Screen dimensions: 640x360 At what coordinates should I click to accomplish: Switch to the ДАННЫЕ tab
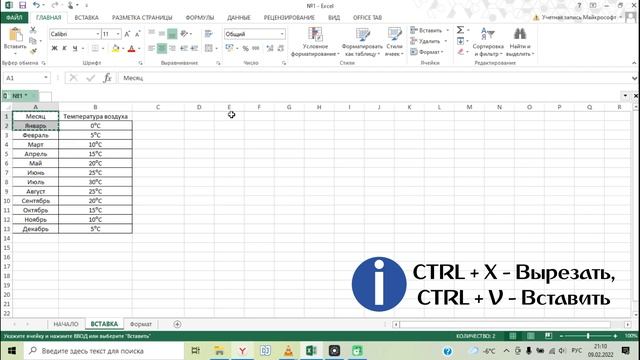point(239,18)
